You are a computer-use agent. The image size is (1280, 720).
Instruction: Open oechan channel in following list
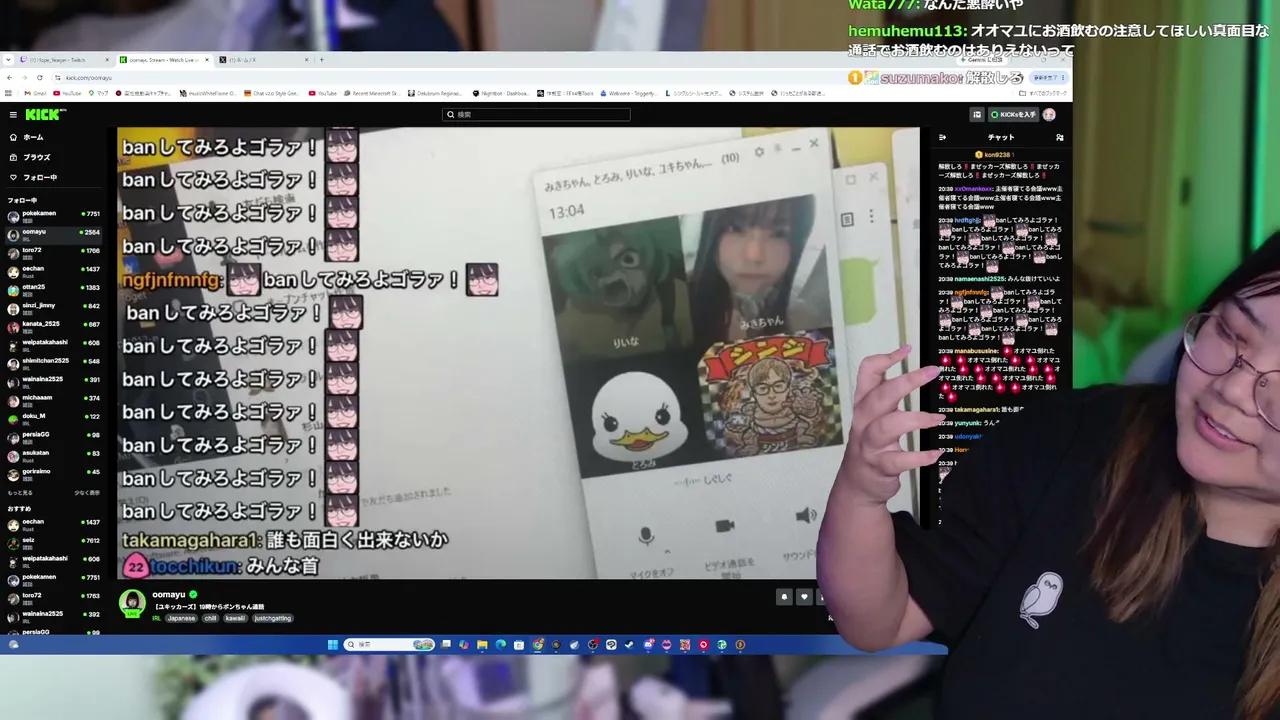(x=52, y=270)
